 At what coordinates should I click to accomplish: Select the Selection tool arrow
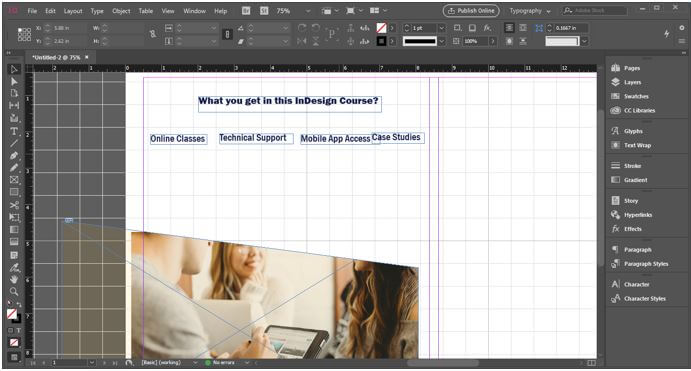click(x=14, y=69)
